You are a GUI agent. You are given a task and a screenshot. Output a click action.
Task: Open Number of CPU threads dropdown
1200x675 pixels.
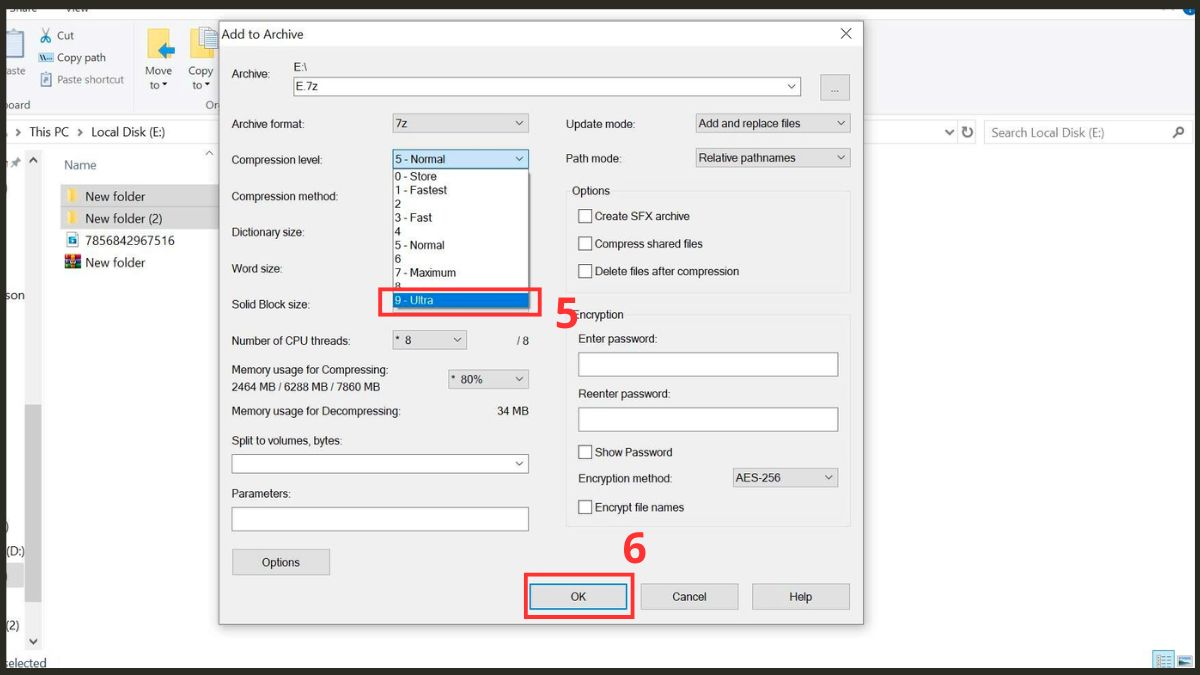click(x=429, y=340)
